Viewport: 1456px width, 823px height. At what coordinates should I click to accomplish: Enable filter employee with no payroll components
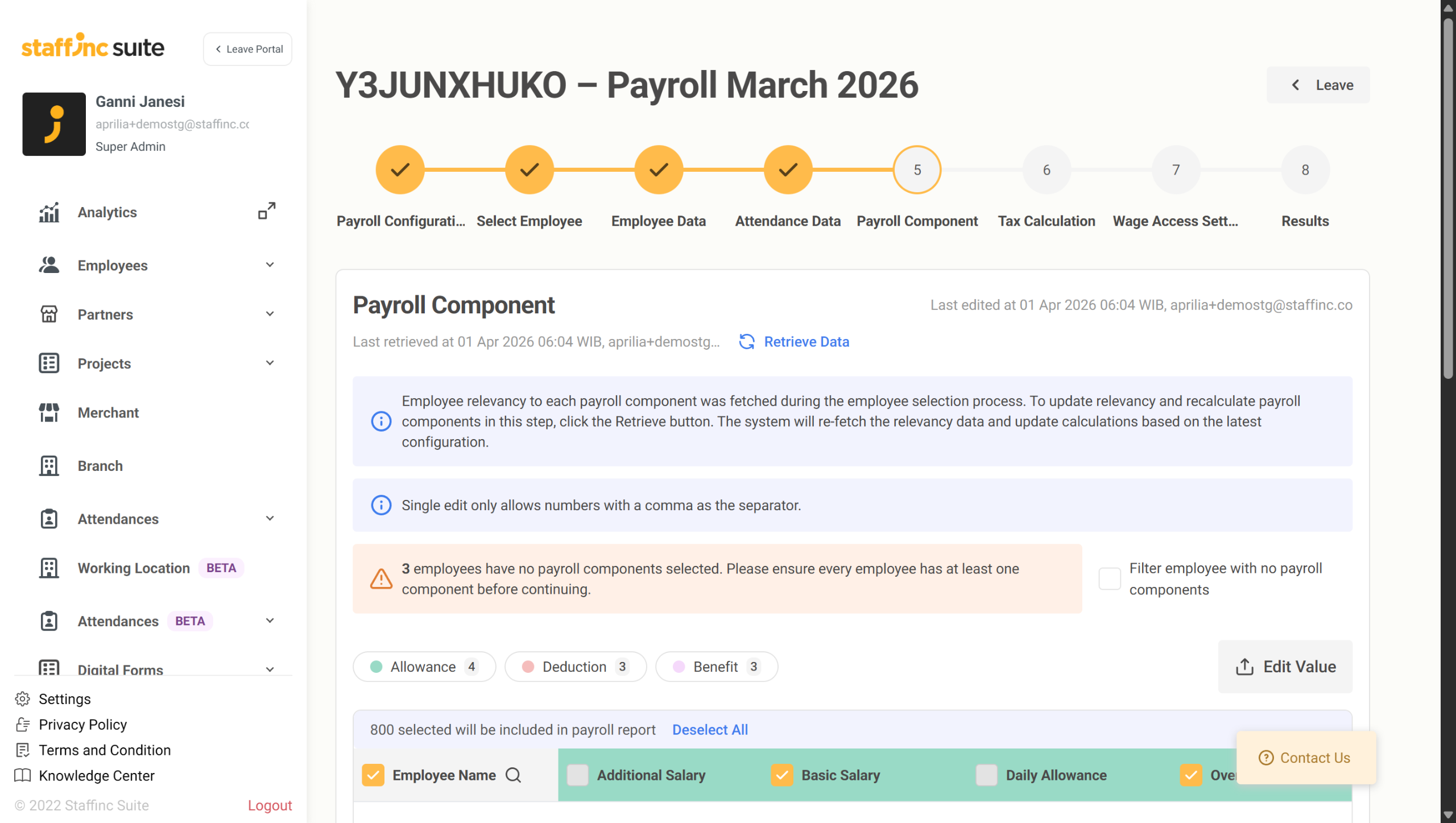(1110, 578)
